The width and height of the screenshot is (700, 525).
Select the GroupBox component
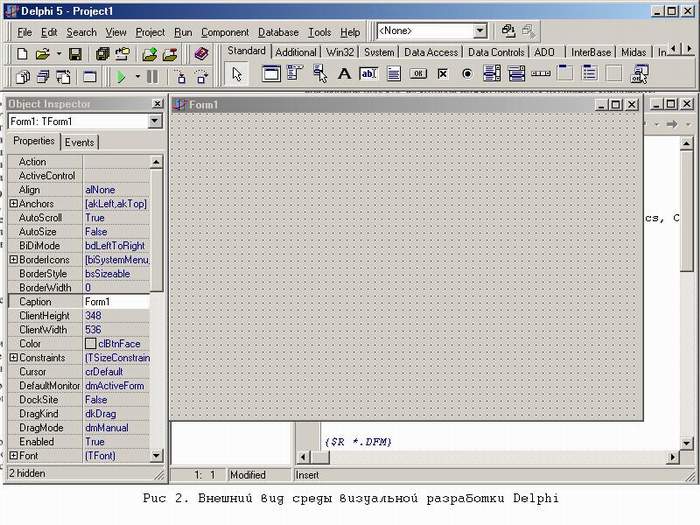coord(565,73)
